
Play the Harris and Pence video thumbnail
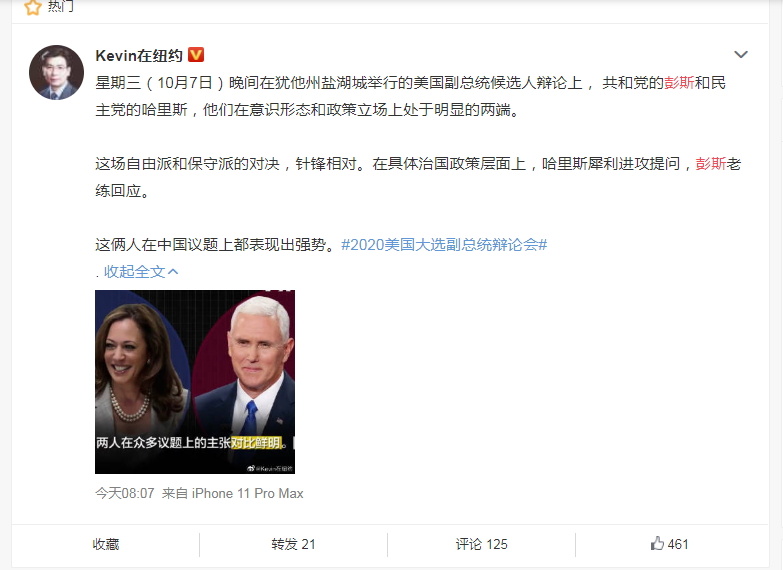[195, 382]
